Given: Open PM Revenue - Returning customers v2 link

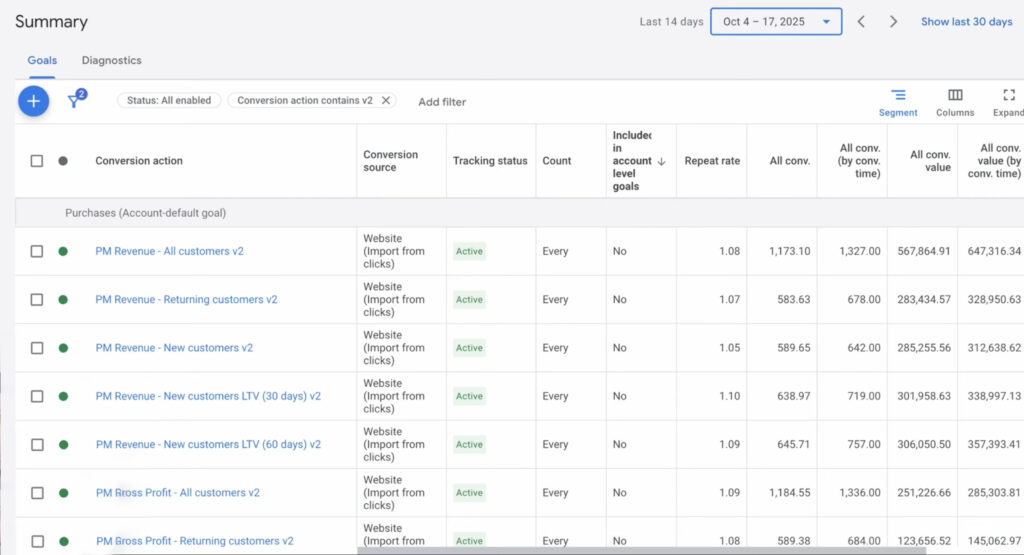Looking at the screenshot, I should 186,300.
